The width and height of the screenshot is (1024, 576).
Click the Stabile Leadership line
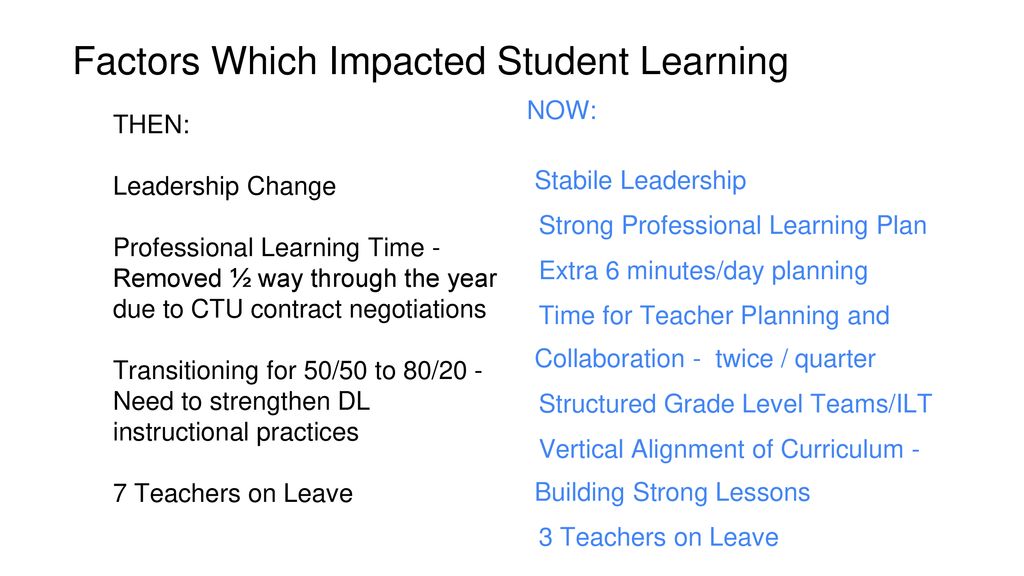click(x=640, y=180)
